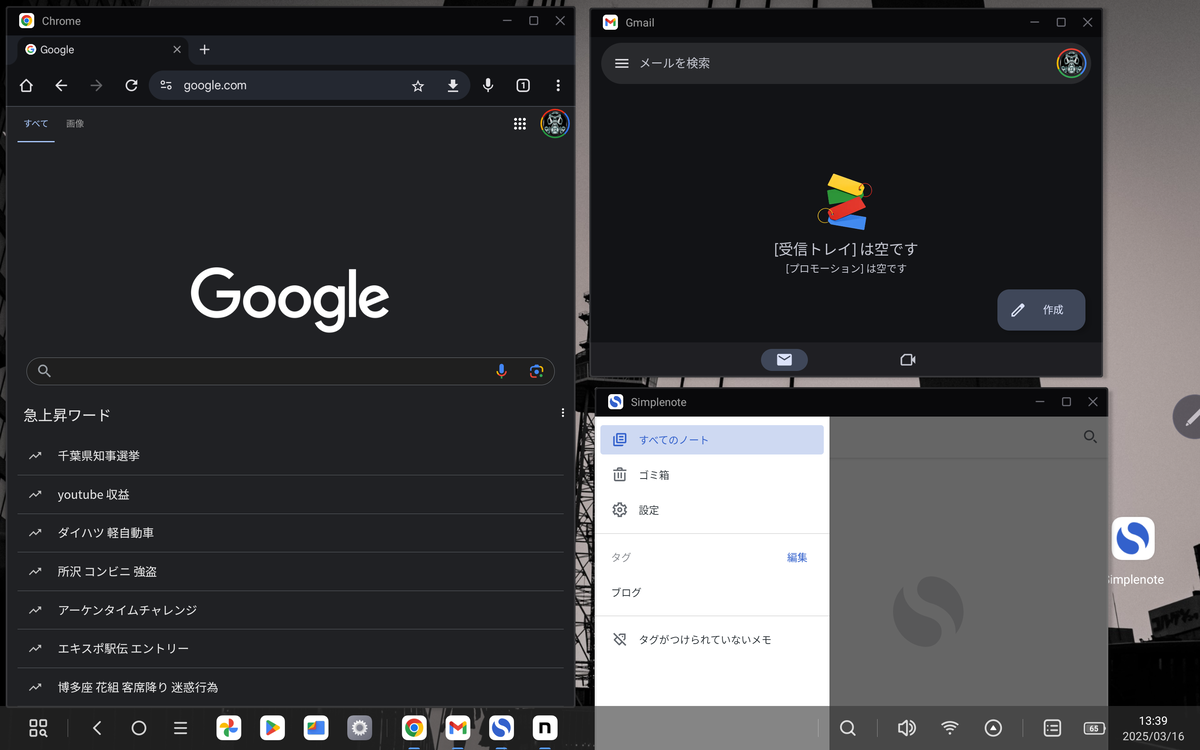Reload the page in Chrome
This screenshot has width=1200, height=750.
click(131, 86)
